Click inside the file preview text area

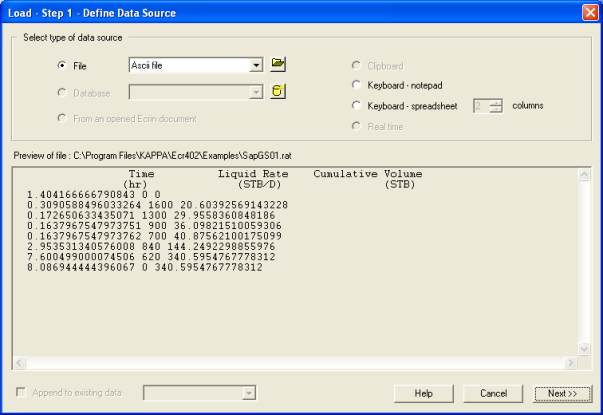click(300, 280)
